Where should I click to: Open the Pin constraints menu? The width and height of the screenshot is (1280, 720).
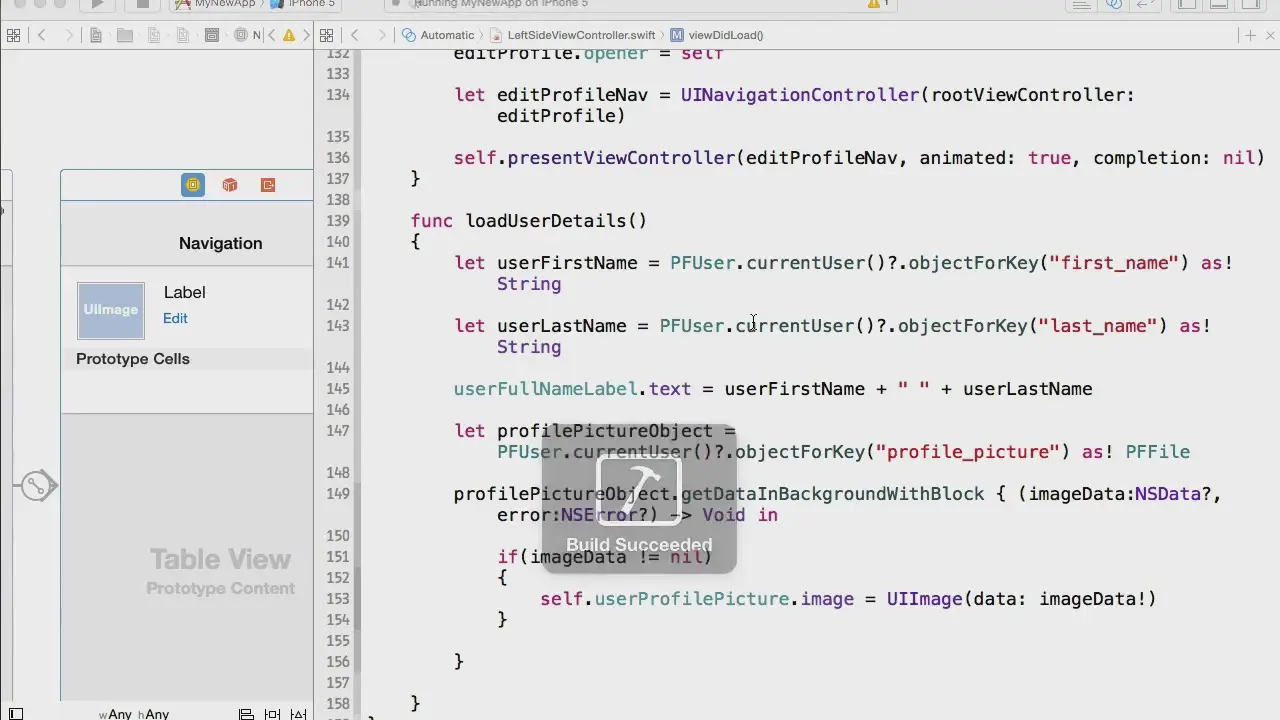[x=271, y=714]
